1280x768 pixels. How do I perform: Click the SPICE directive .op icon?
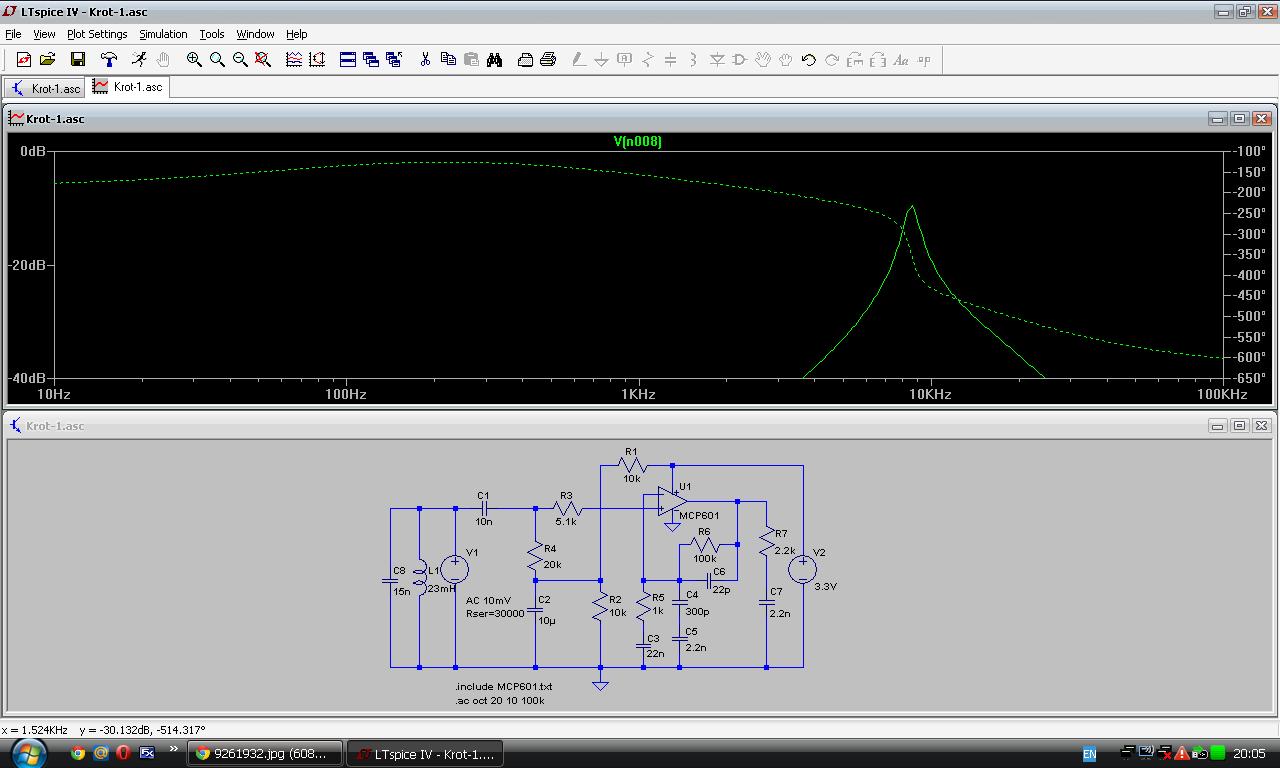924,60
